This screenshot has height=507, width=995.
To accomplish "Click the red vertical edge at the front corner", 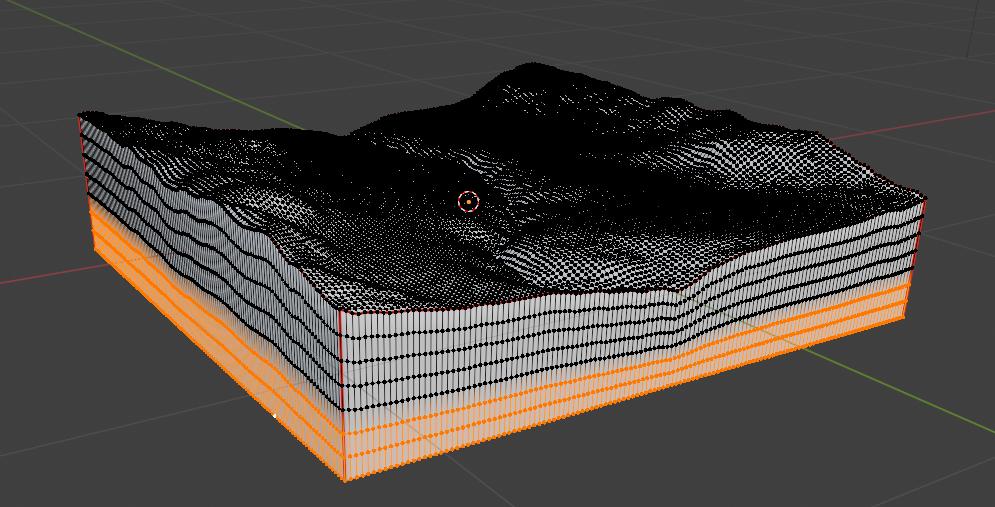I will (x=341, y=360).
